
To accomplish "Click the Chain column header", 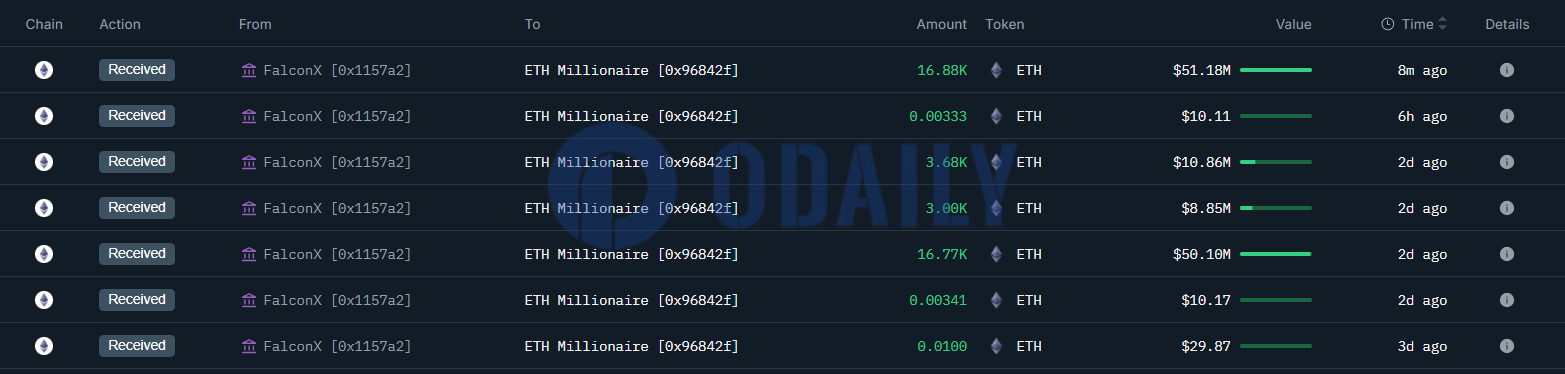I will 44,24.
